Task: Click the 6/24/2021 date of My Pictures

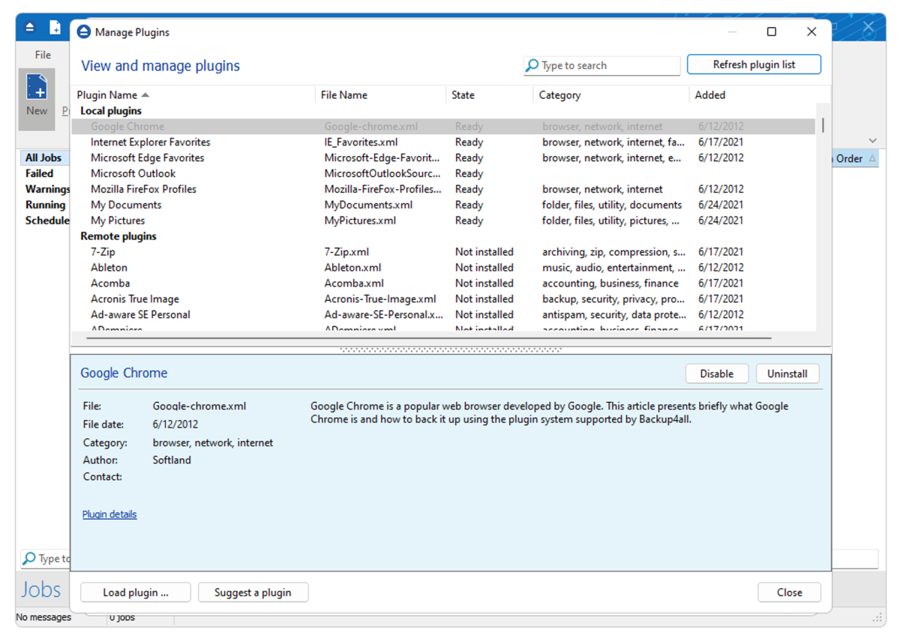Action: [x=720, y=220]
